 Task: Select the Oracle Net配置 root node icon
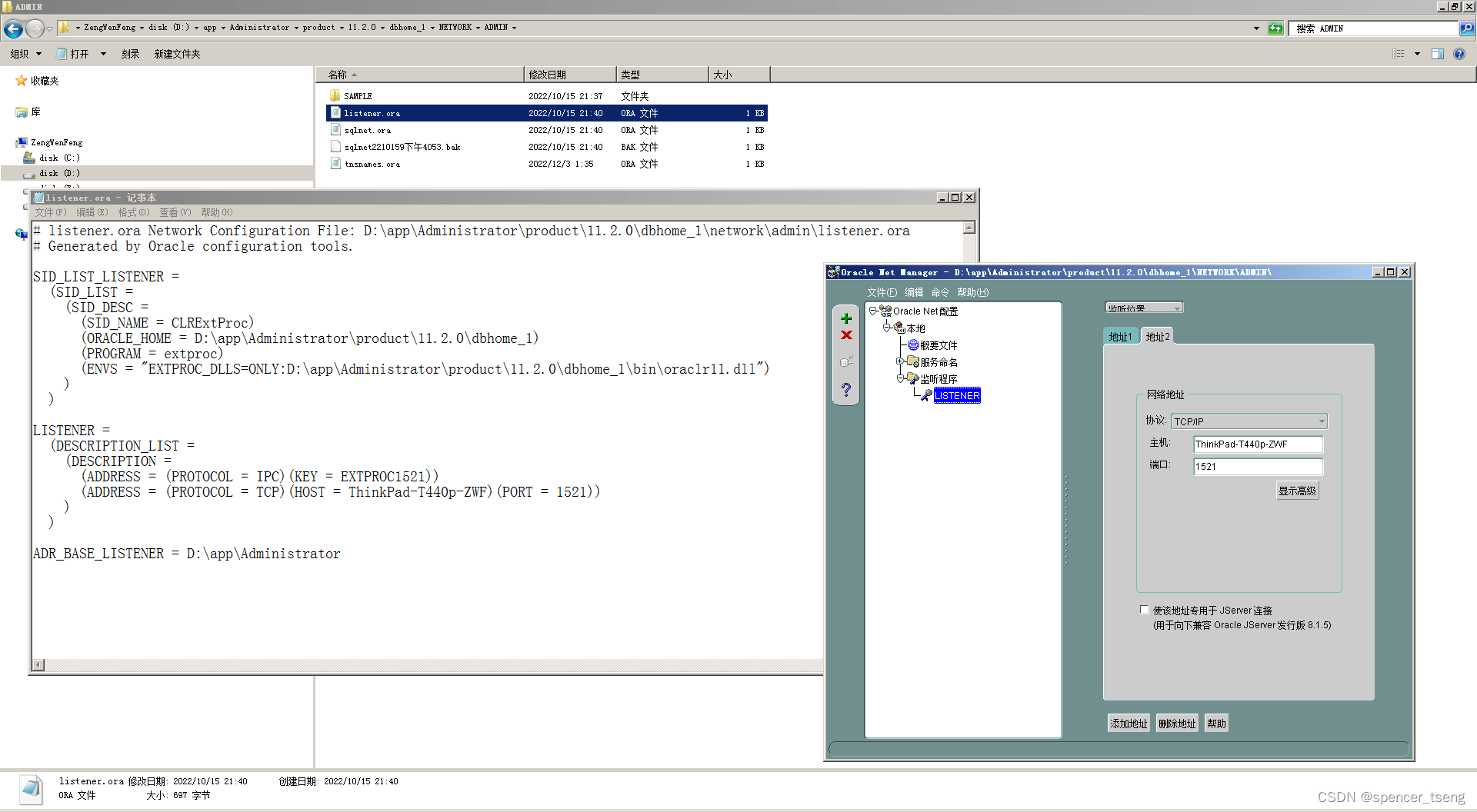pos(885,311)
